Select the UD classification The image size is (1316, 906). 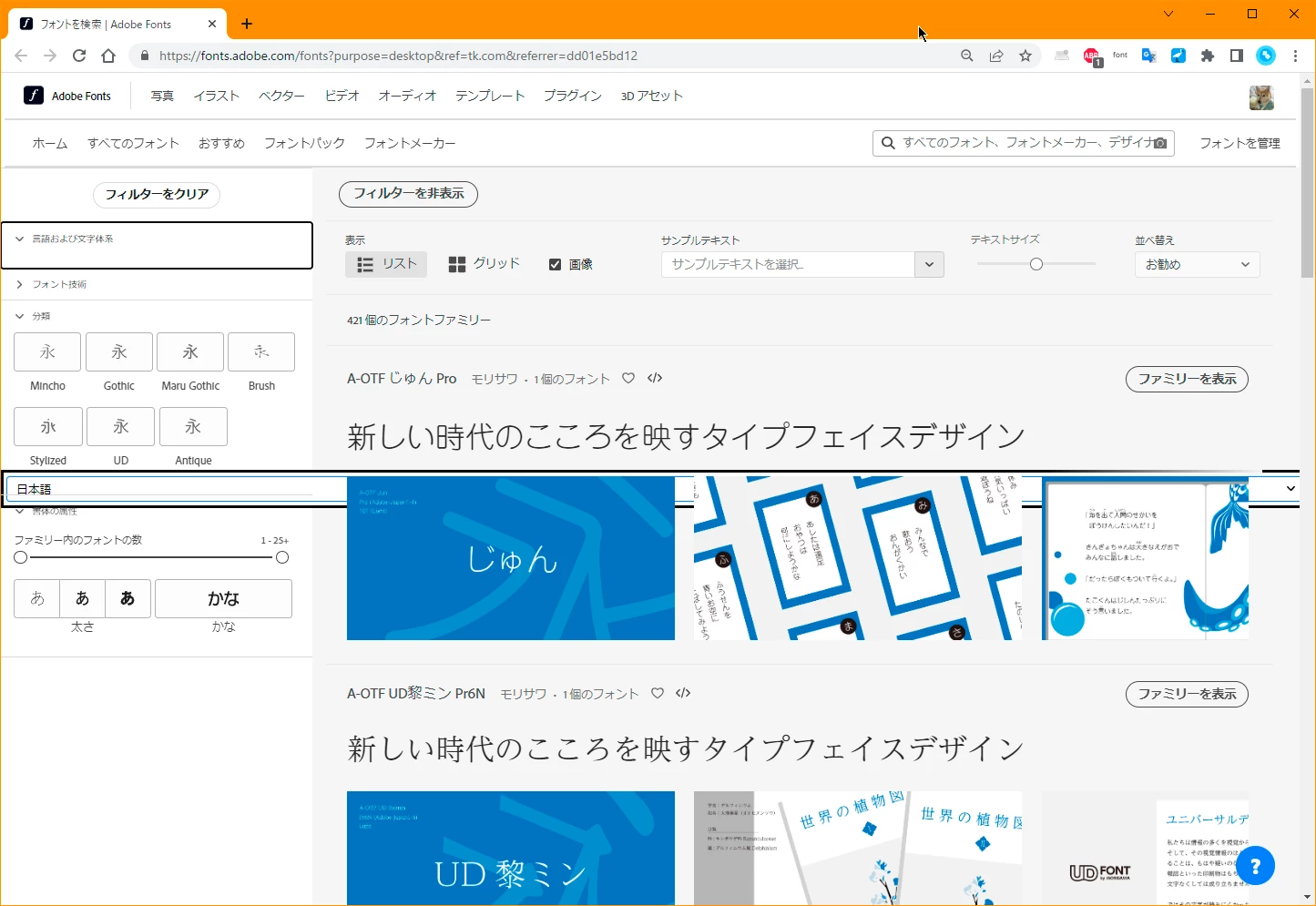[121, 426]
